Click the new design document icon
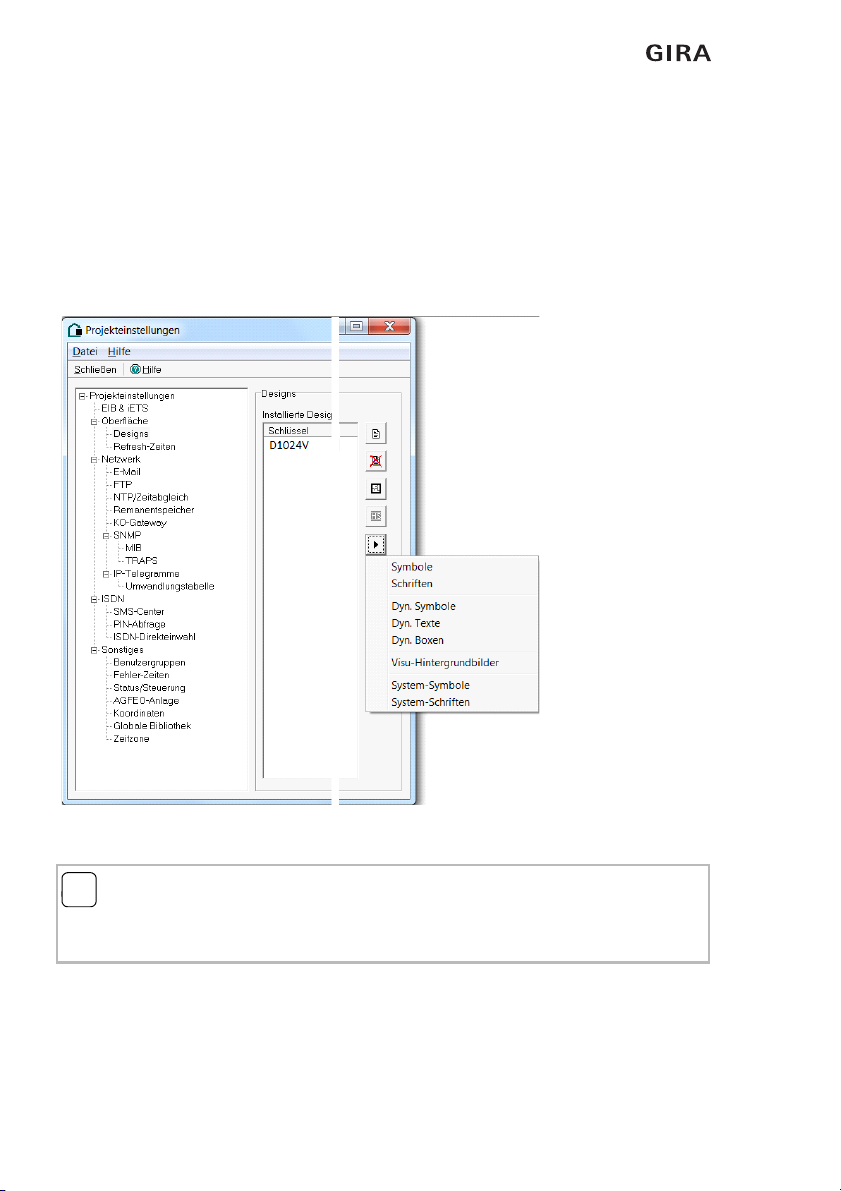Screen dimensions: 841x1191 point(376,434)
